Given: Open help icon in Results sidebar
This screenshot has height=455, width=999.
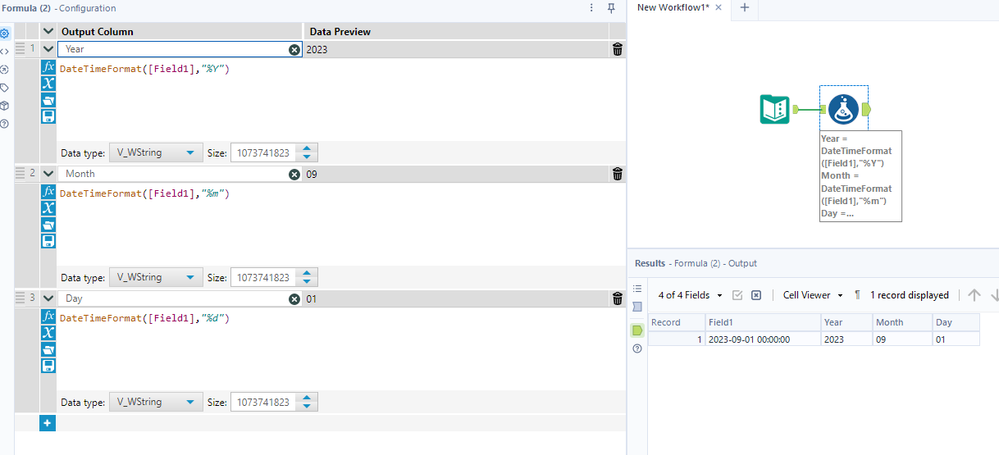Looking at the screenshot, I should tap(637, 349).
